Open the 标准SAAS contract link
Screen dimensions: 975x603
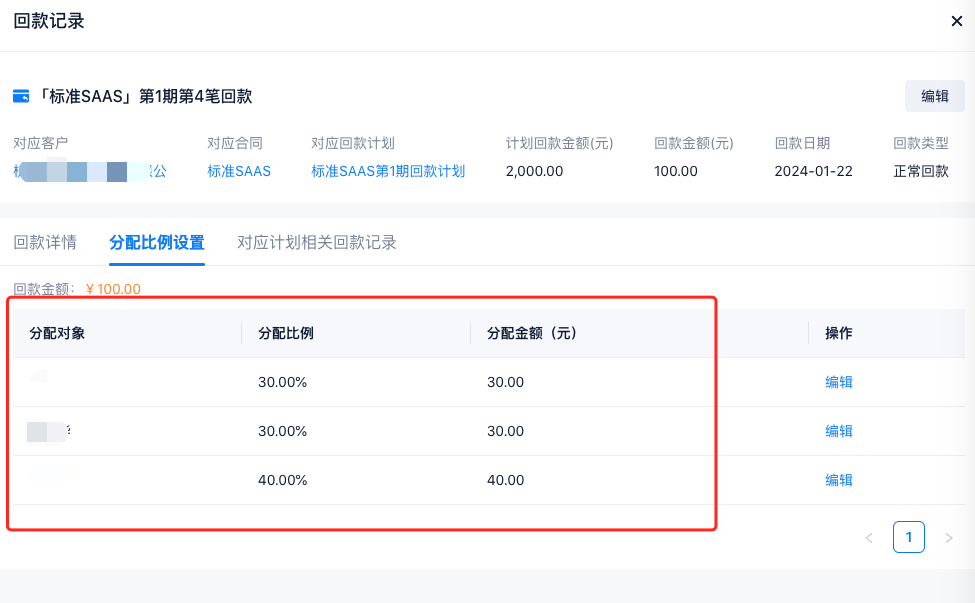(x=239, y=171)
